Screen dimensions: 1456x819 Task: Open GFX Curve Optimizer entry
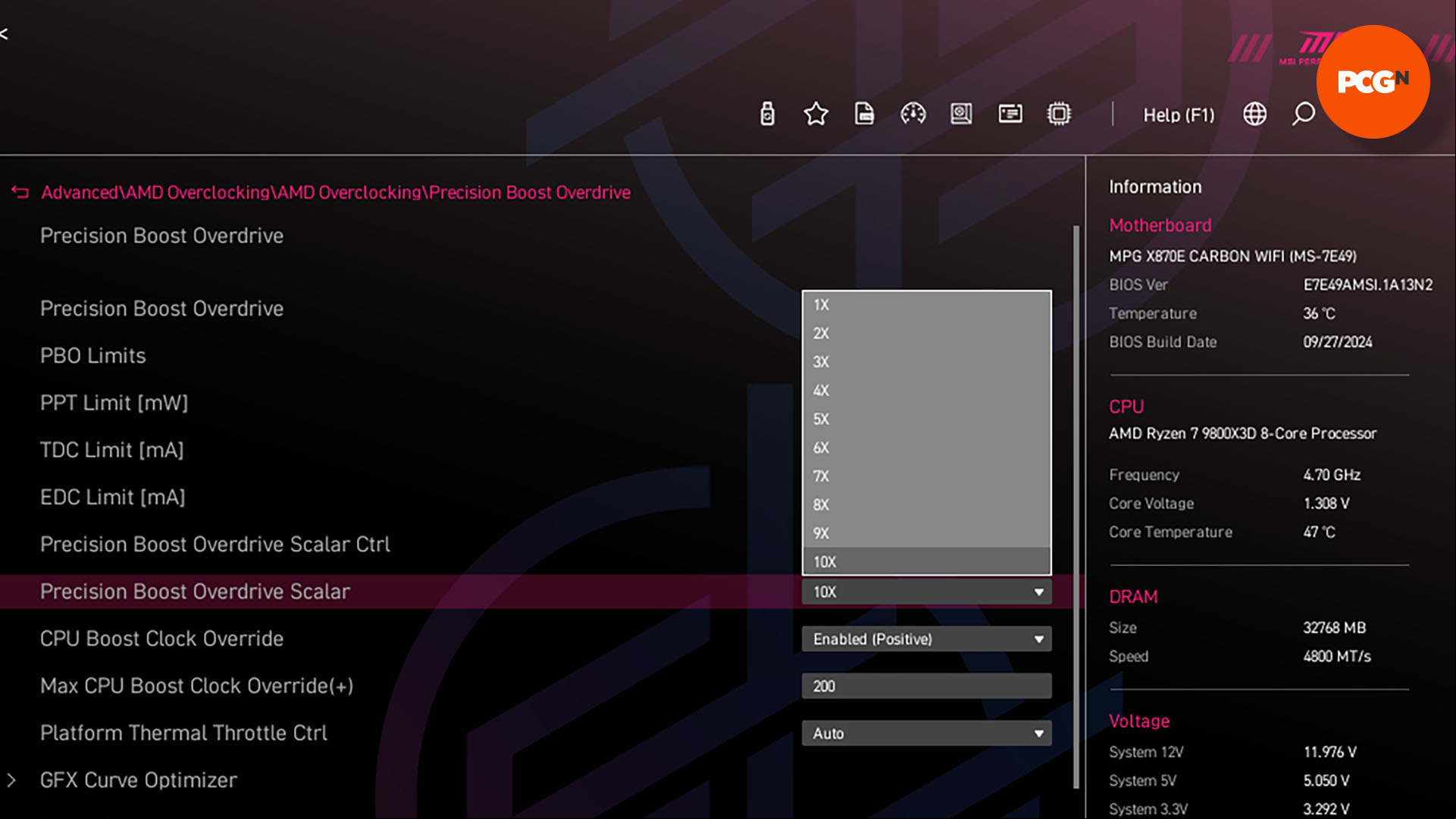(139, 780)
